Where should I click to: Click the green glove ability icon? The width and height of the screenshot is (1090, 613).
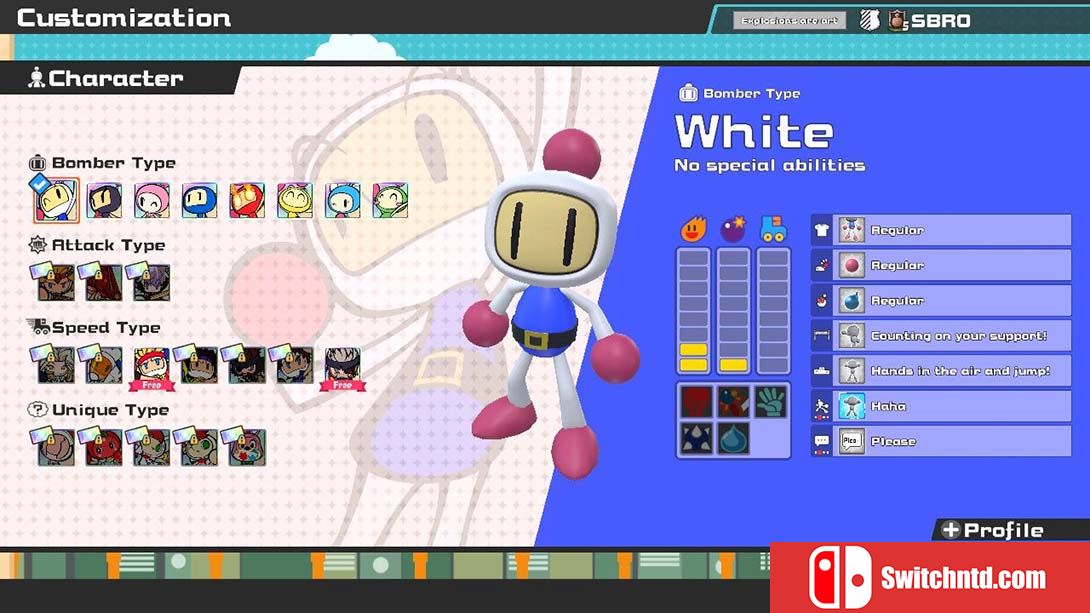(771, 402)
